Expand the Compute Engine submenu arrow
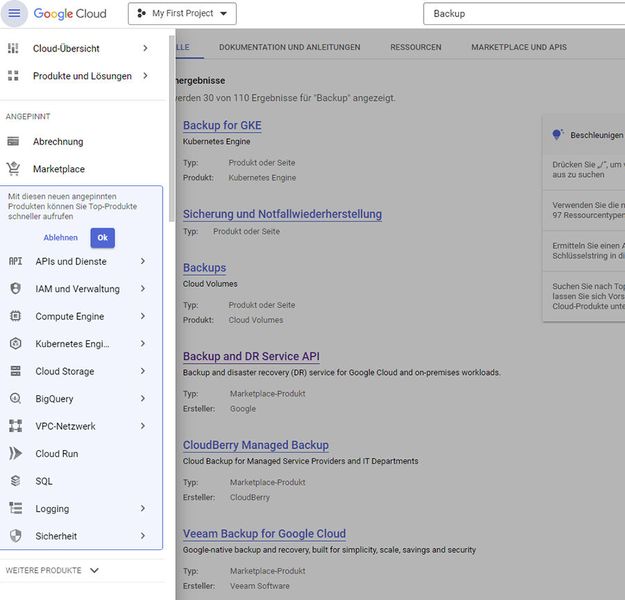625x600 pixels. (x=143, y=316)
